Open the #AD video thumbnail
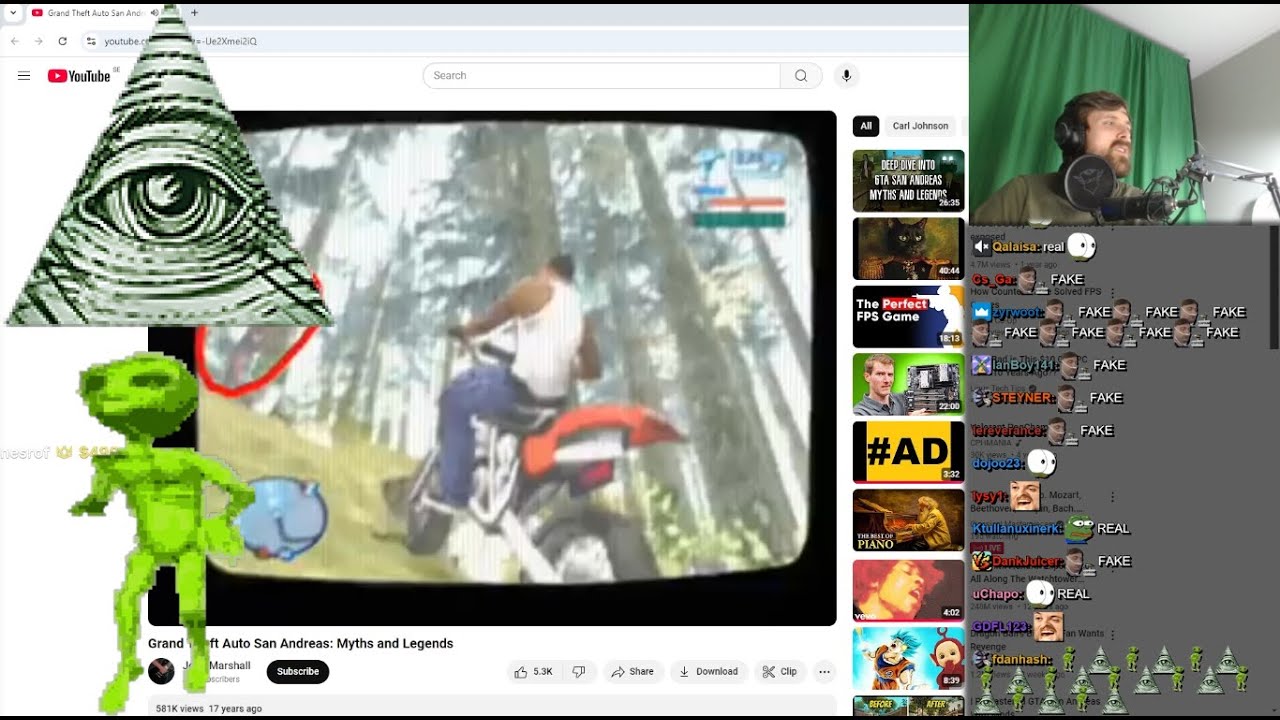1280x720 pixels. click(x=908, y=452)
